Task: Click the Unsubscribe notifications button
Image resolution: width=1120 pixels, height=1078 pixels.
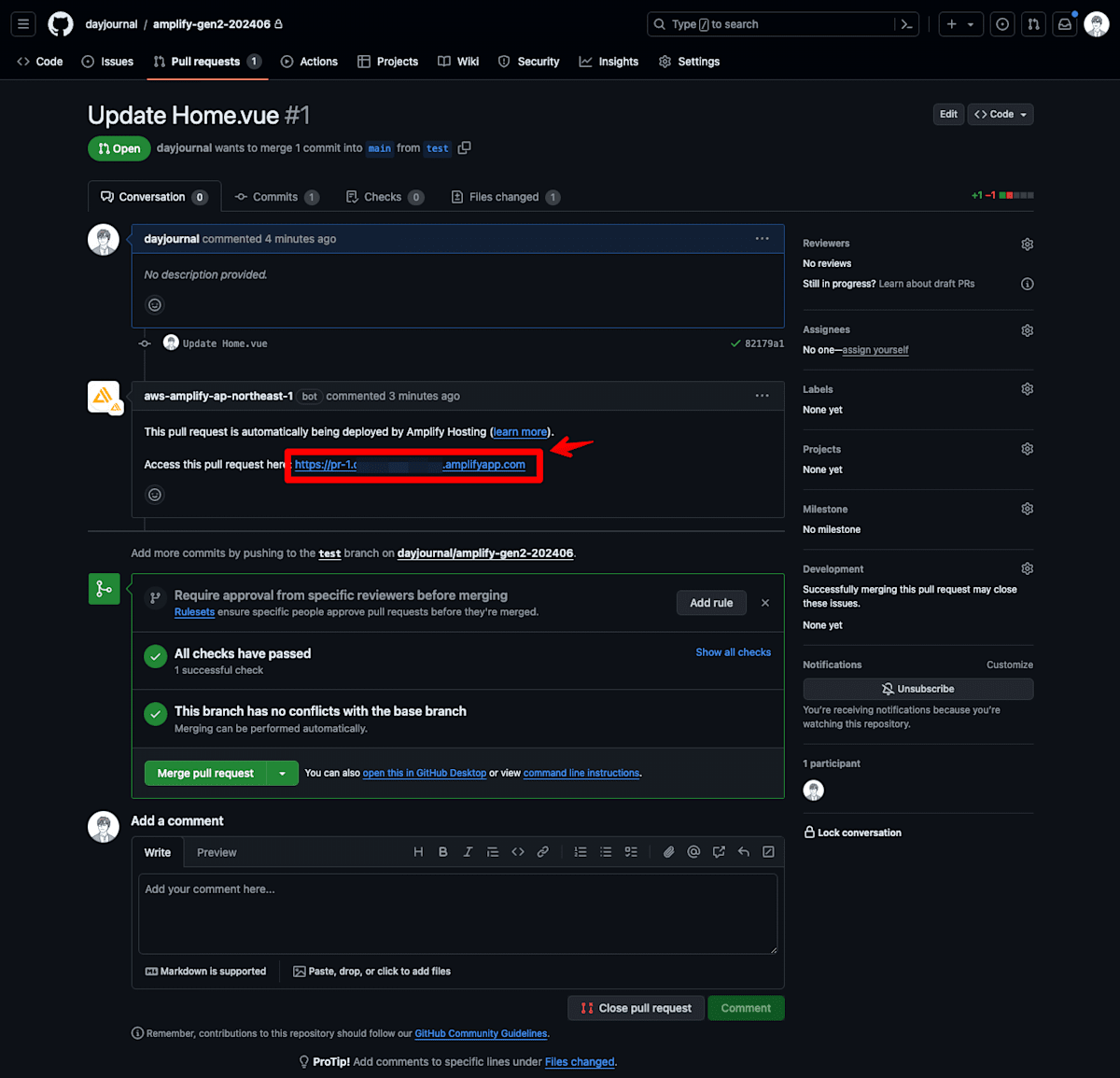Action: 917,689
